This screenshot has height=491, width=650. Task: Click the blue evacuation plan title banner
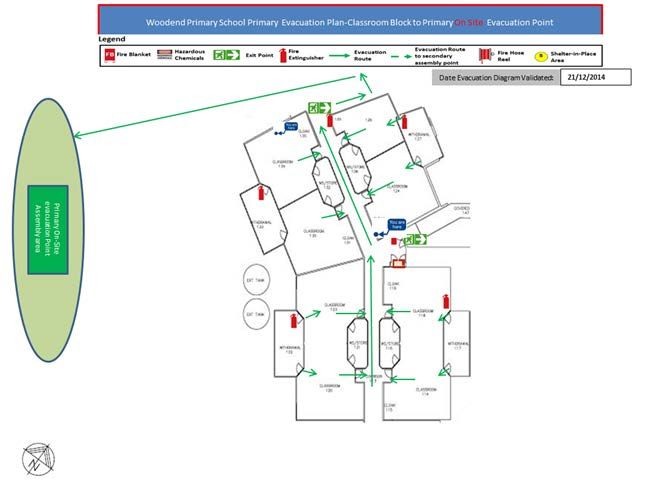[350, 19]
